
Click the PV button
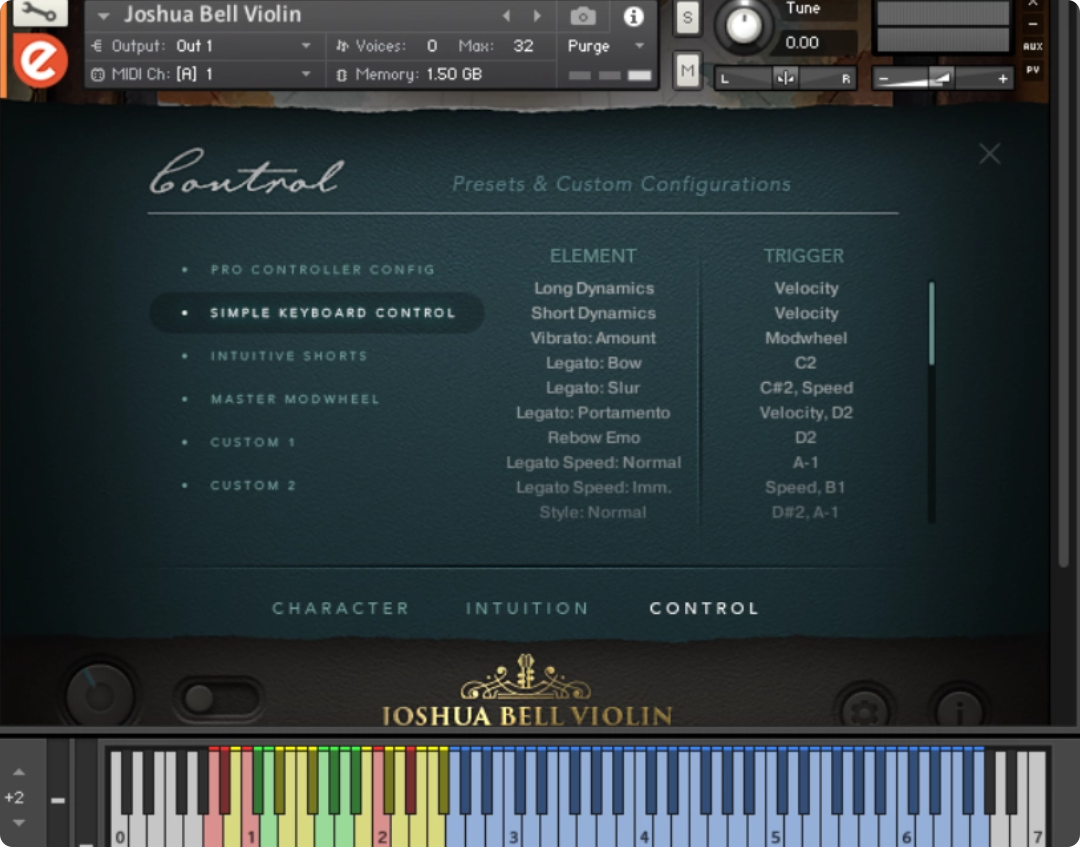[x=1032, y=70]
